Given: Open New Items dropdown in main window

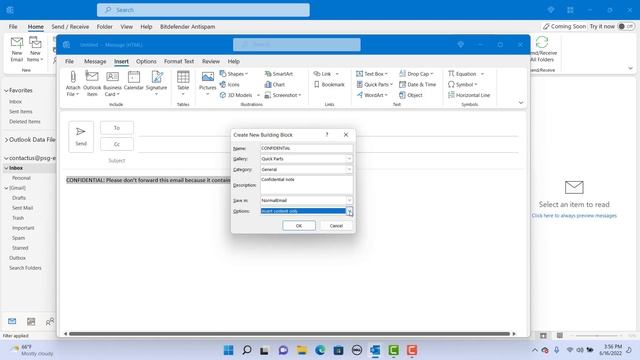Looking at the screenshot, I should click(x=35, y=49).
